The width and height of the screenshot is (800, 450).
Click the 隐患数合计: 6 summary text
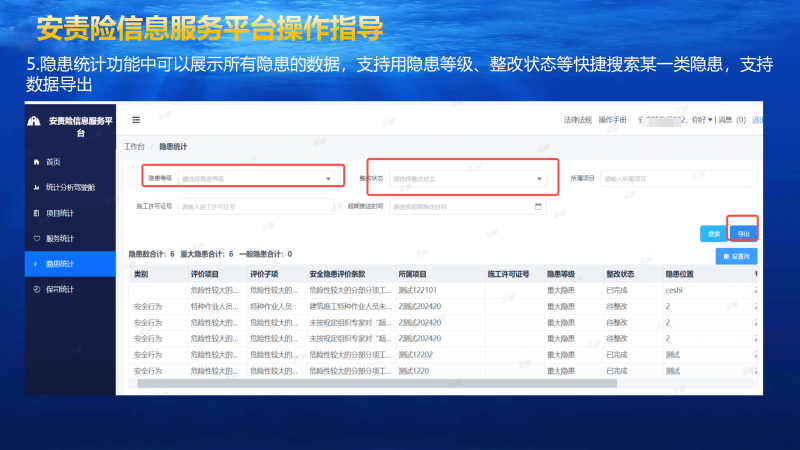[152, 254]
